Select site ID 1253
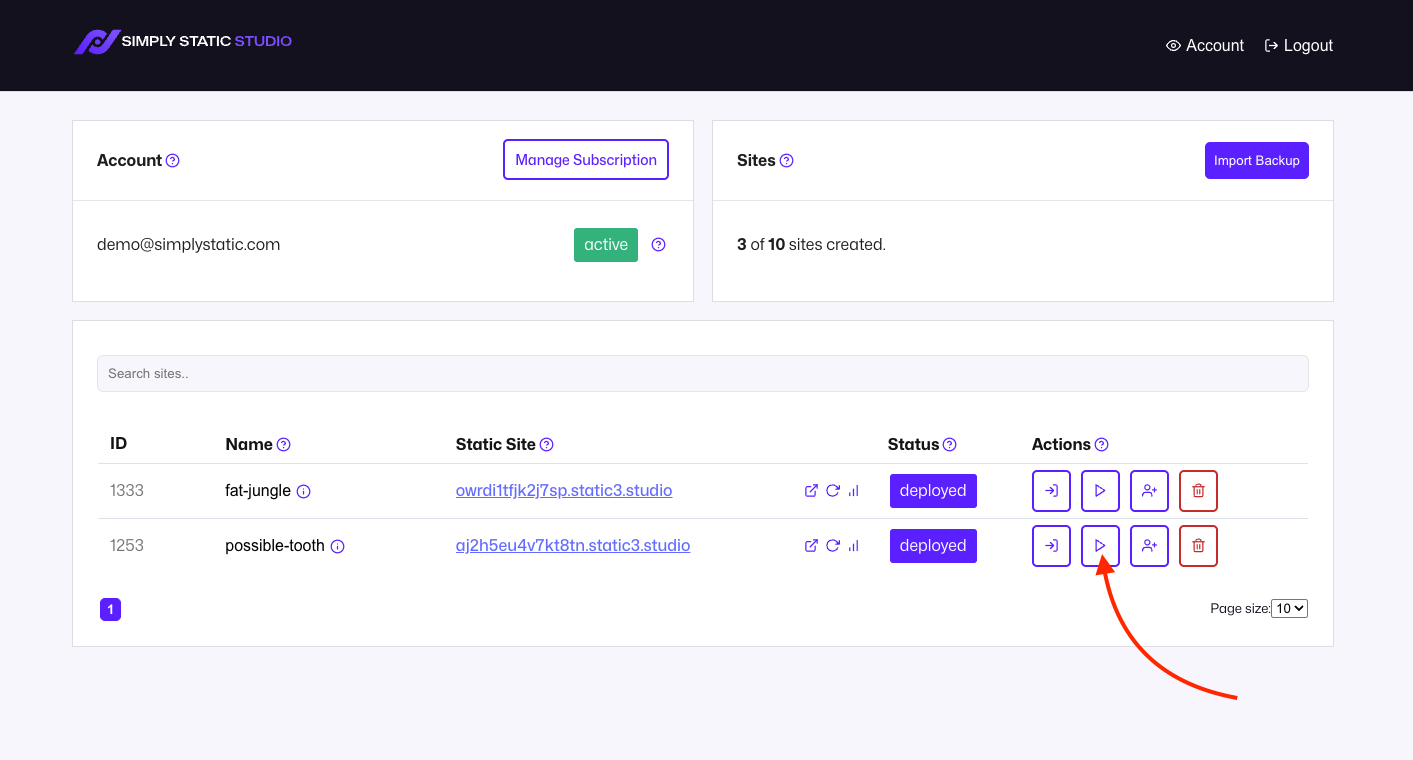The height and width of the screenshot is (760, 1413). pyautogui.click(x=127, y=546)
